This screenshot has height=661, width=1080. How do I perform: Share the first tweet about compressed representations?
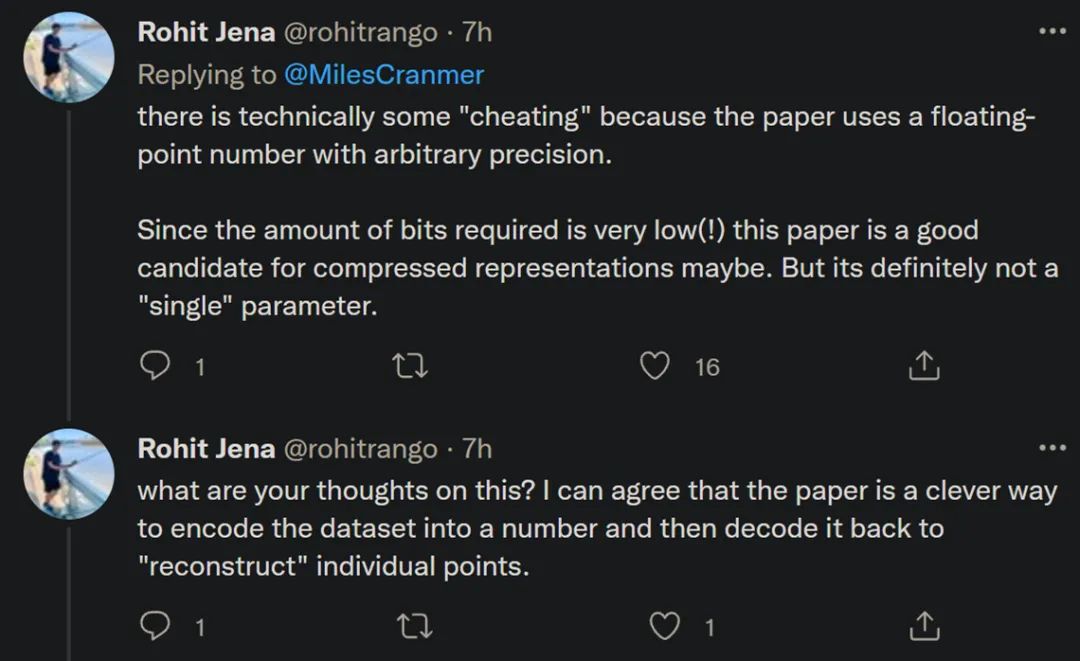coord(922,367)
